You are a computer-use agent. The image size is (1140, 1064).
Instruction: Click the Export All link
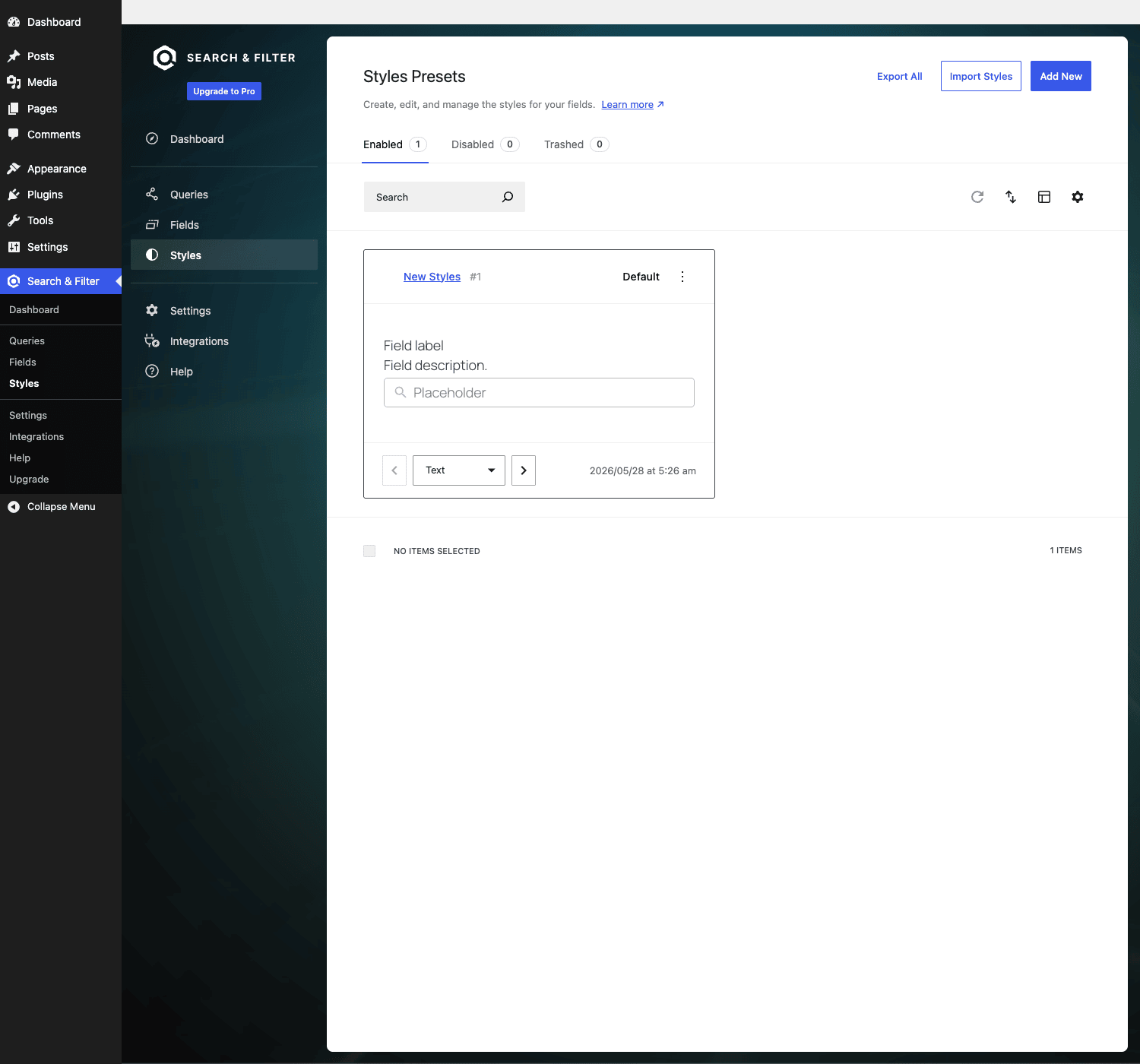(900, 76)
